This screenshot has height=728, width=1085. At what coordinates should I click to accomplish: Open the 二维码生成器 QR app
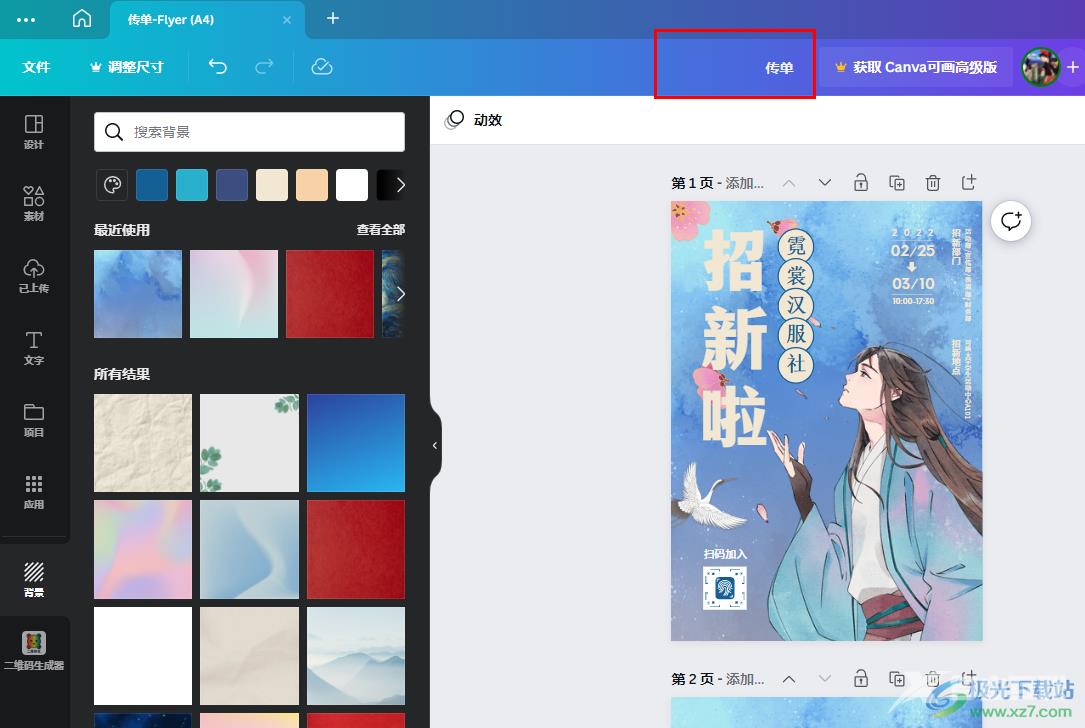(x=34, y=650)
